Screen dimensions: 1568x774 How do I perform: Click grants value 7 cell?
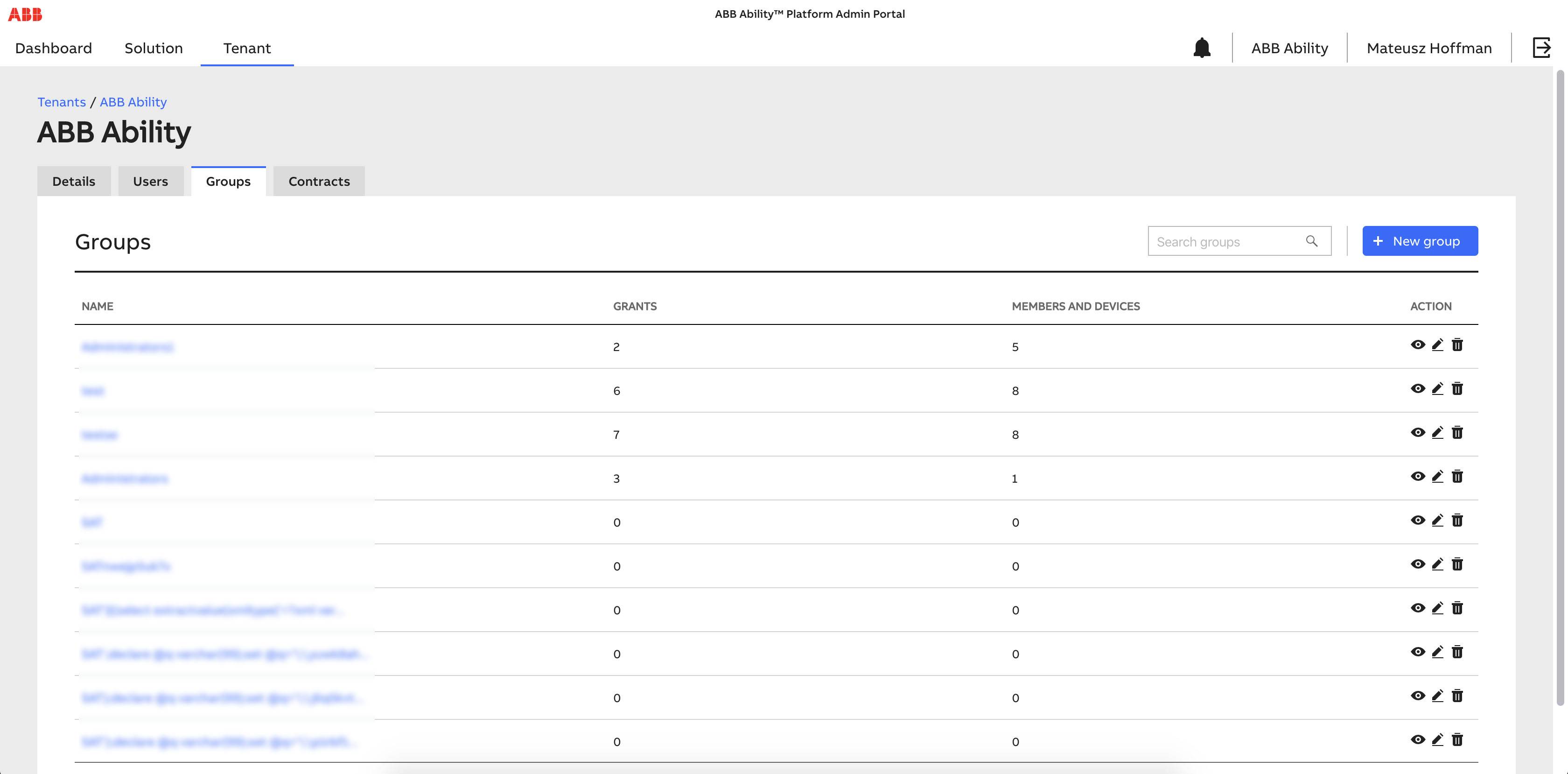click(x=616, y=435)
